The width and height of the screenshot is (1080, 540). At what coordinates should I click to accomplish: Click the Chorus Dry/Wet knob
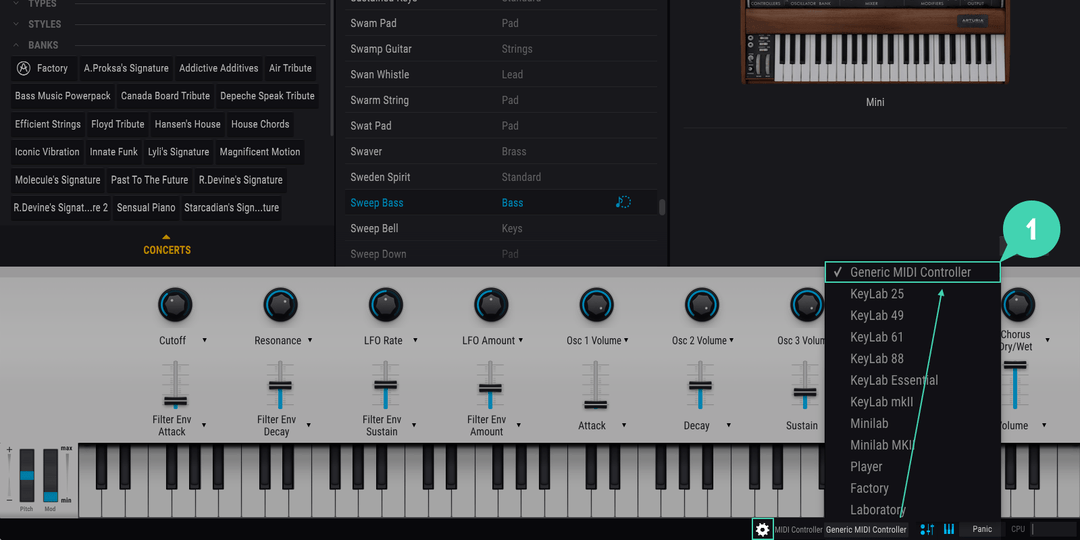(x=1017, y=305)
